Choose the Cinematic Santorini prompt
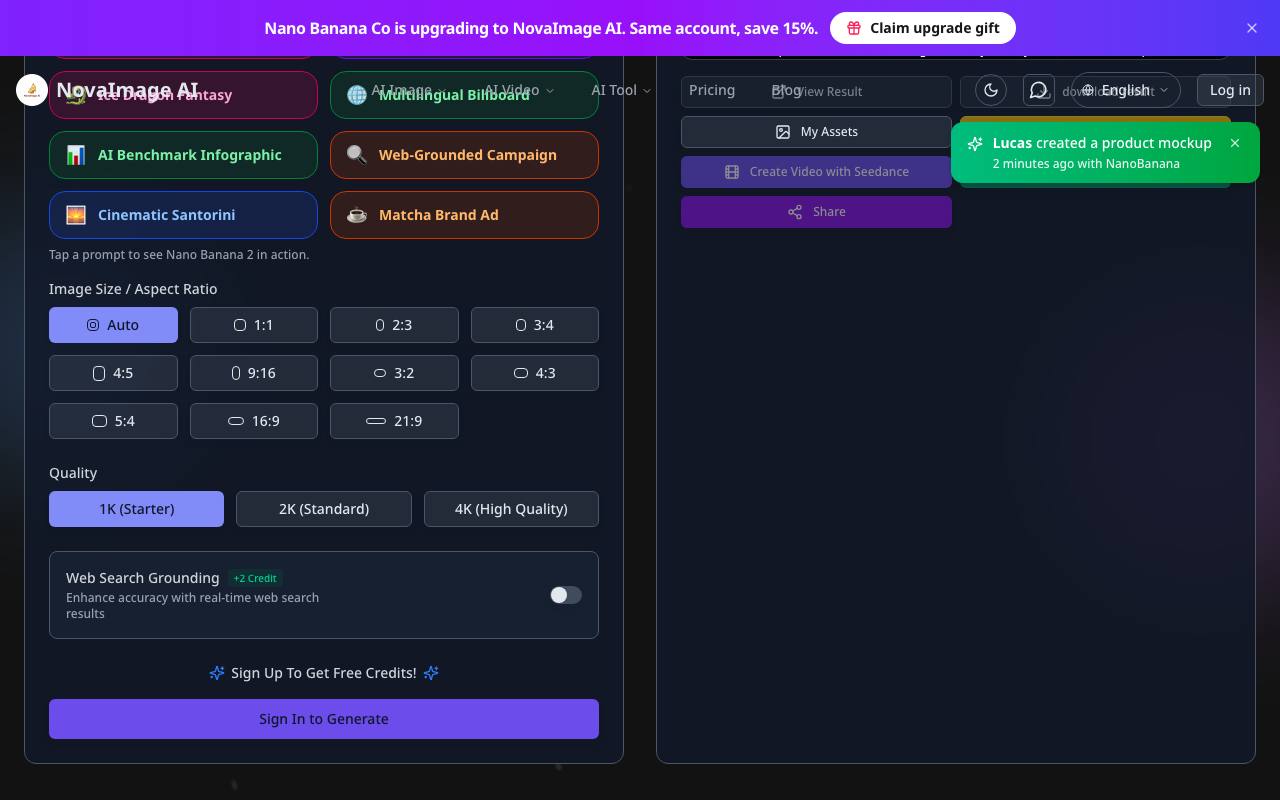The image size is (1280, 800). tap(183, 215)
